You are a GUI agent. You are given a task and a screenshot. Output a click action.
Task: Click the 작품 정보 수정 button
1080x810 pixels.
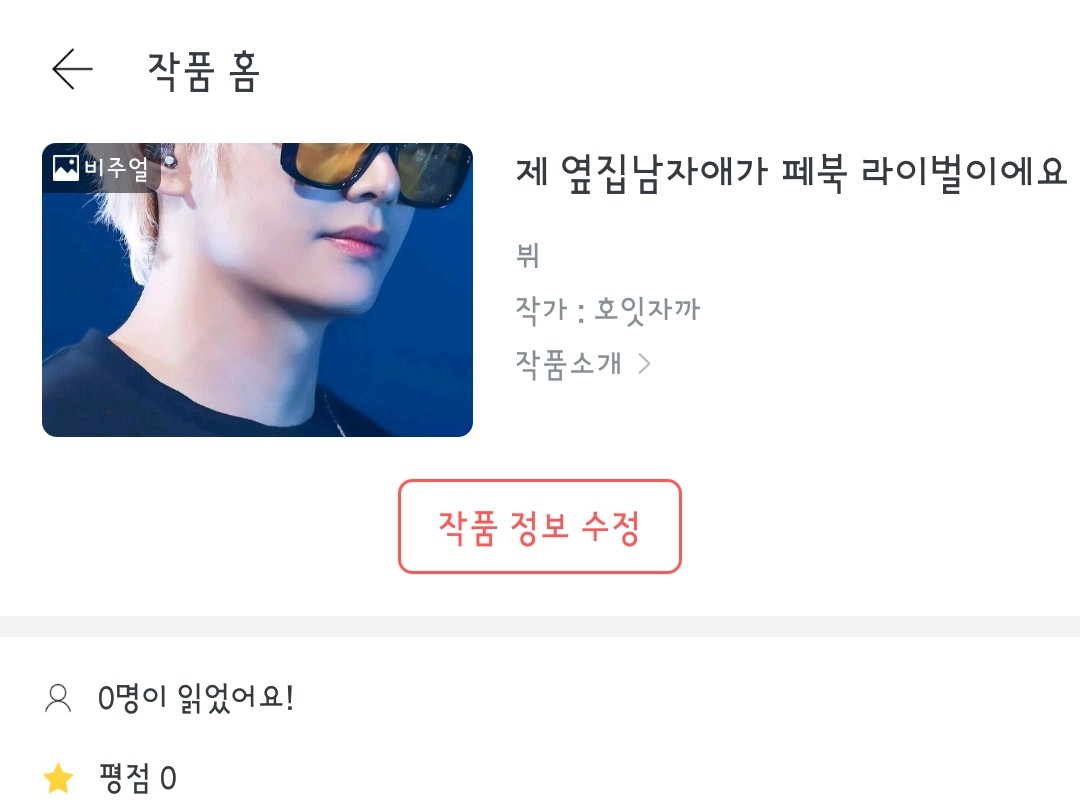click(x=540, y=526)
